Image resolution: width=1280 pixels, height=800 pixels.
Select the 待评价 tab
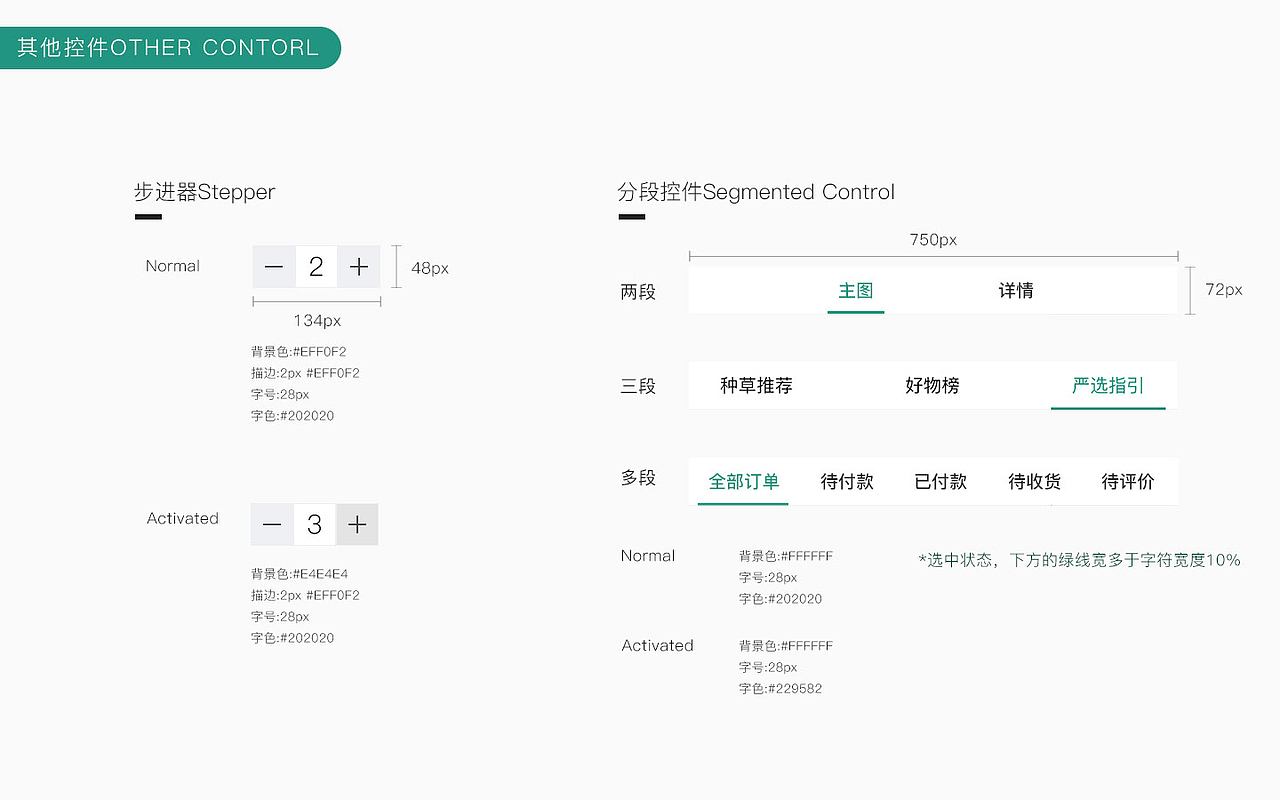1127,482
